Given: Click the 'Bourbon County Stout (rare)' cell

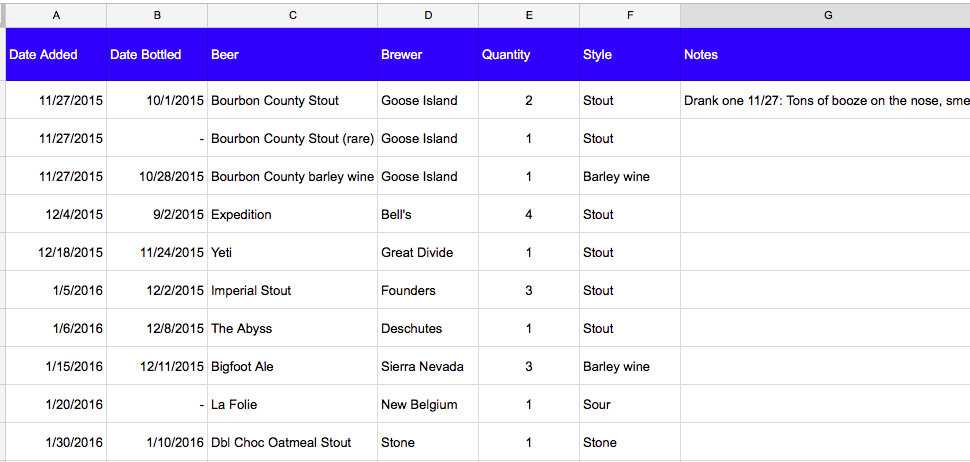Looking at the screenshot, I should click(x=292, y=139).
